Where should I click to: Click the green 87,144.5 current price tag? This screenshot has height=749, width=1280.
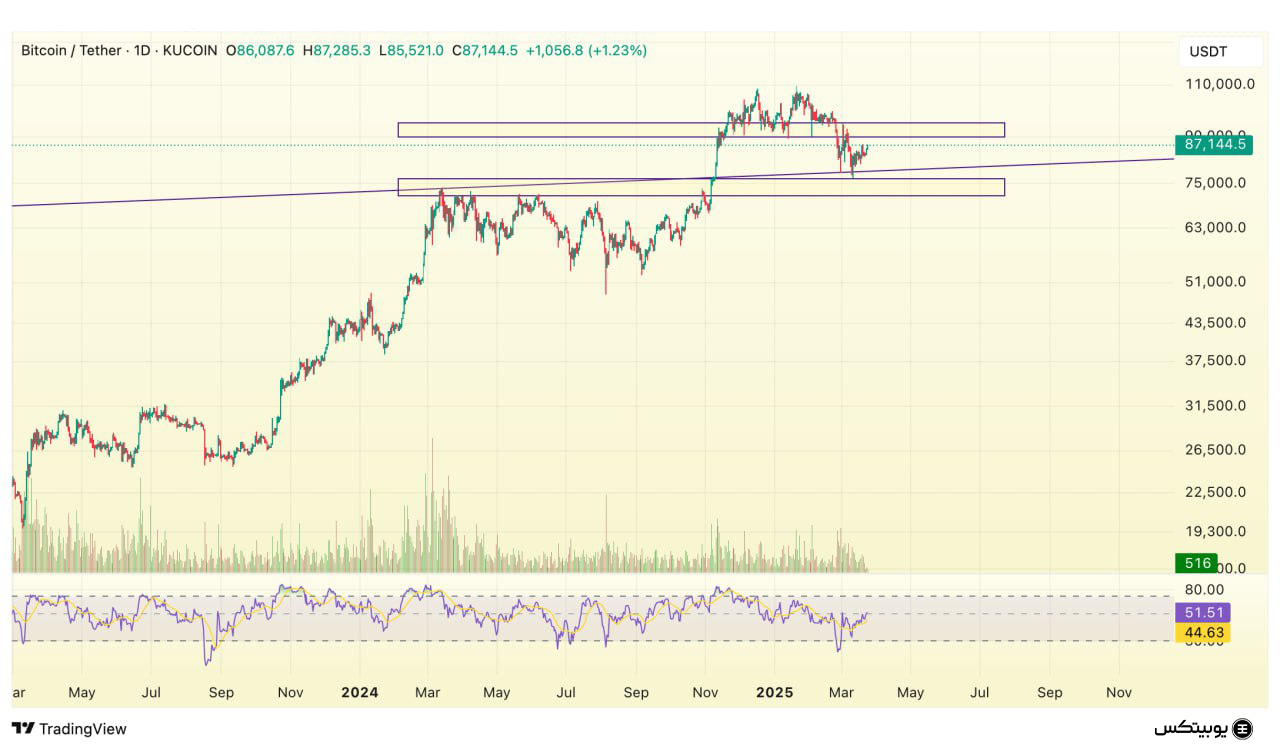pyautogui.click(x=1214, y=145)
